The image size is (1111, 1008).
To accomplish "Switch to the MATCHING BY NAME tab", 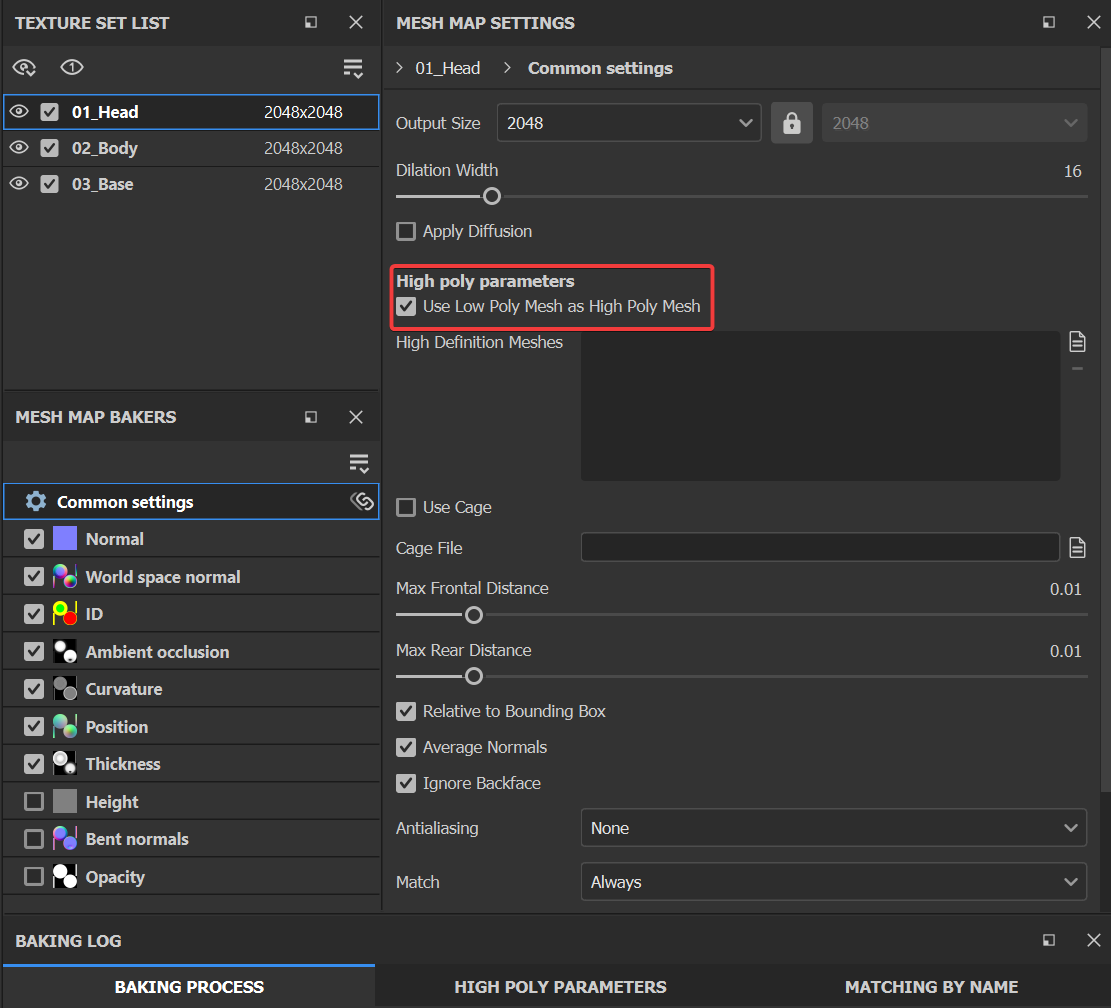I will [930, 987].
